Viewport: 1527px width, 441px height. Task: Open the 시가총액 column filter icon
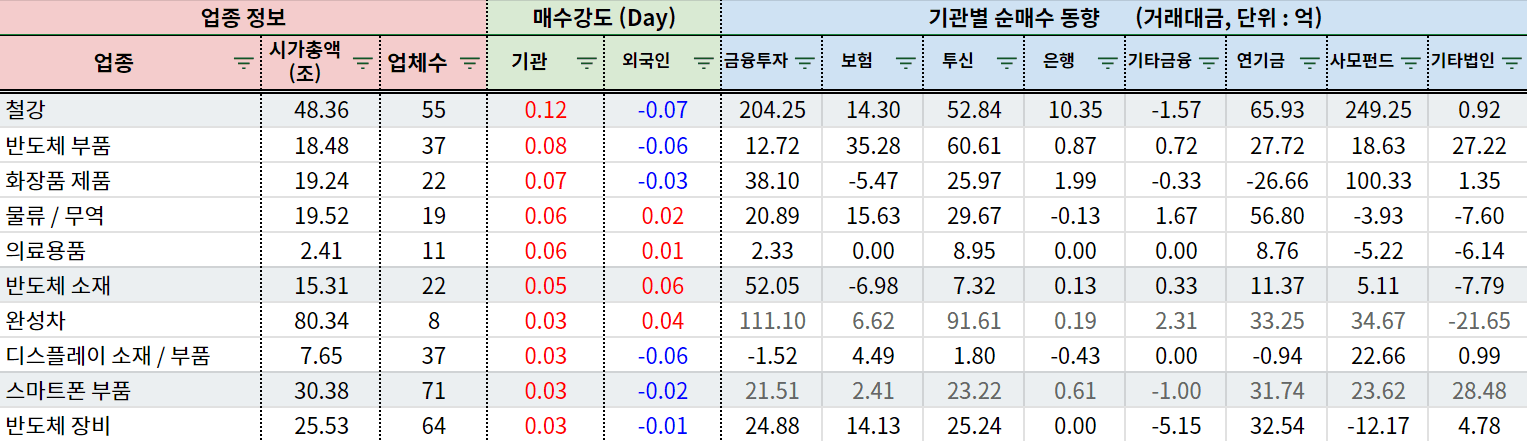(363, 63)
